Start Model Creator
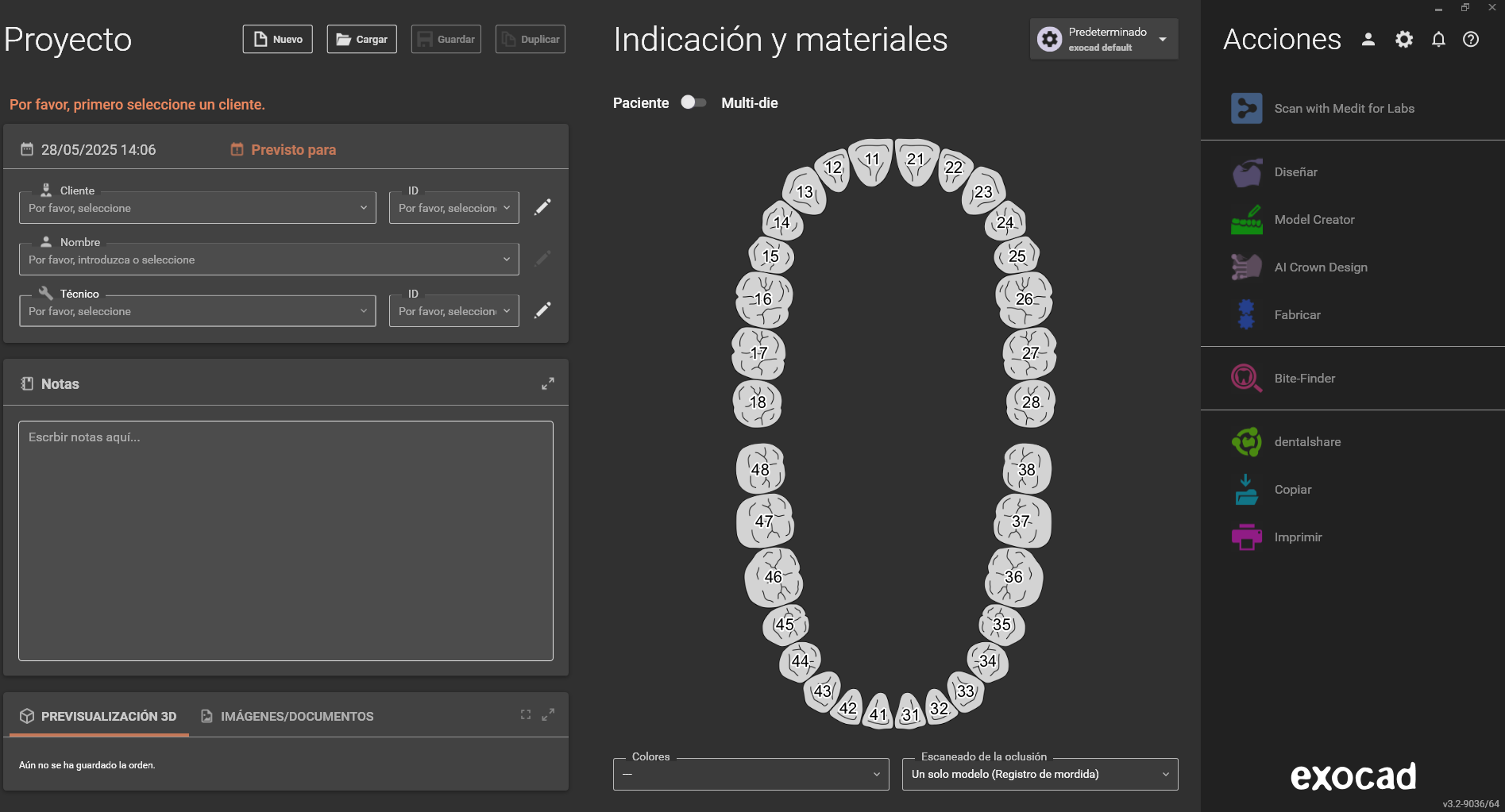Viewport: 1505px width, 812px height. (1314, 220)
